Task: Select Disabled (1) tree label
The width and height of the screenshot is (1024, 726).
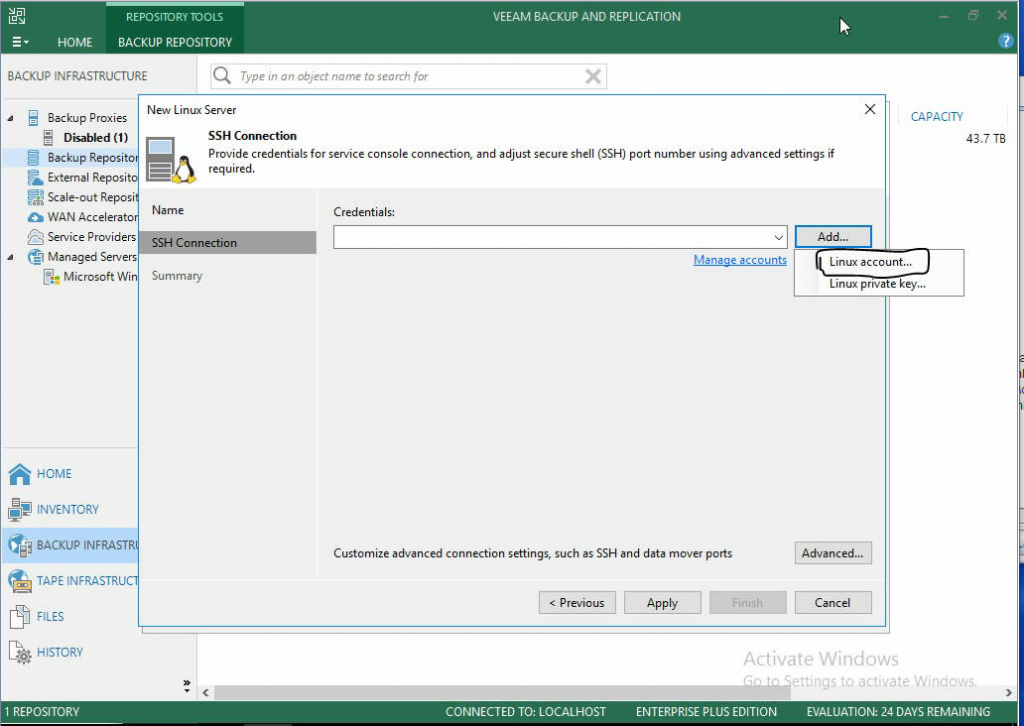Action: point(95,138)
